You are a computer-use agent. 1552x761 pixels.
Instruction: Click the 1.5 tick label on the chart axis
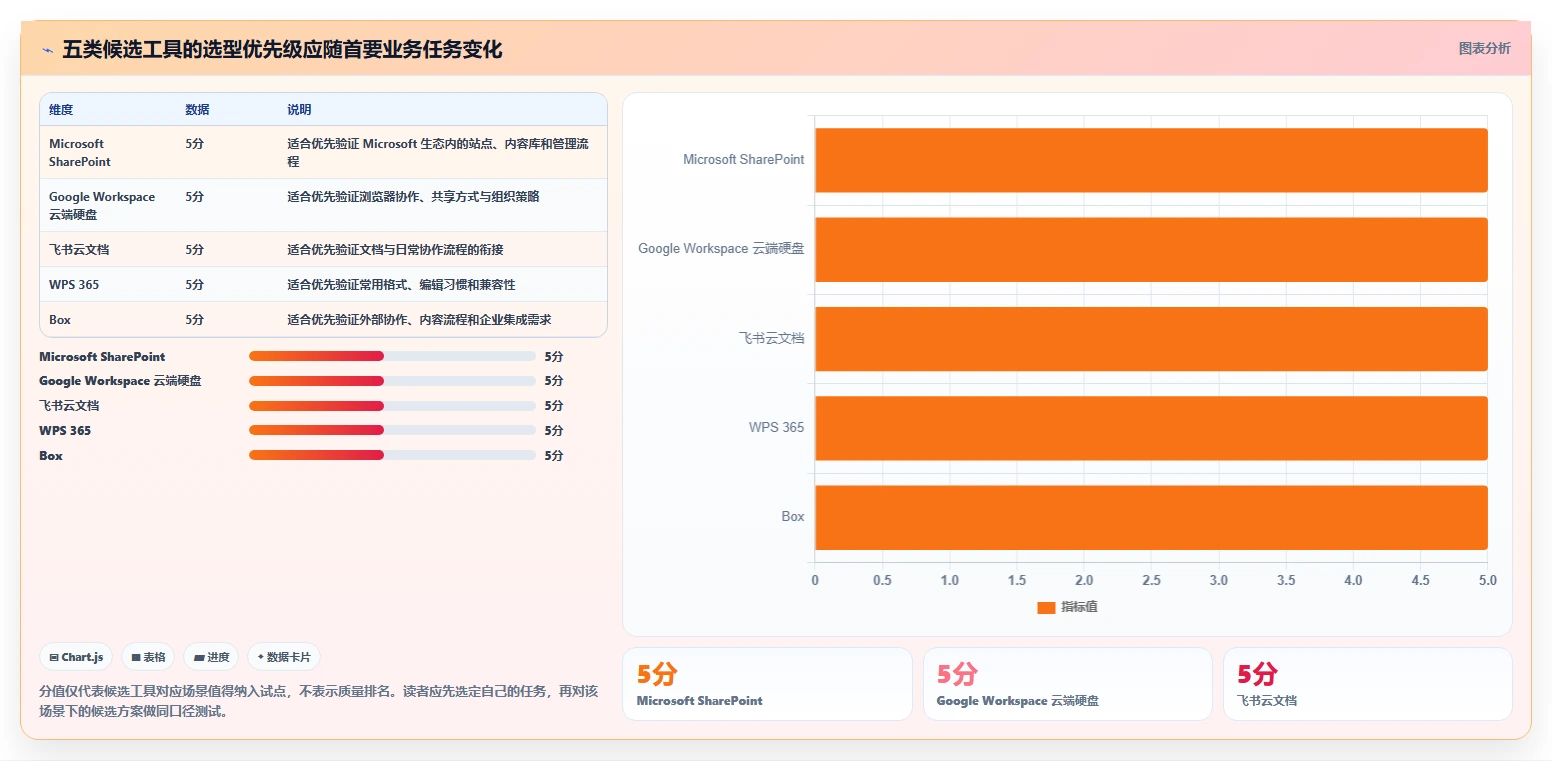point(1017,580)
